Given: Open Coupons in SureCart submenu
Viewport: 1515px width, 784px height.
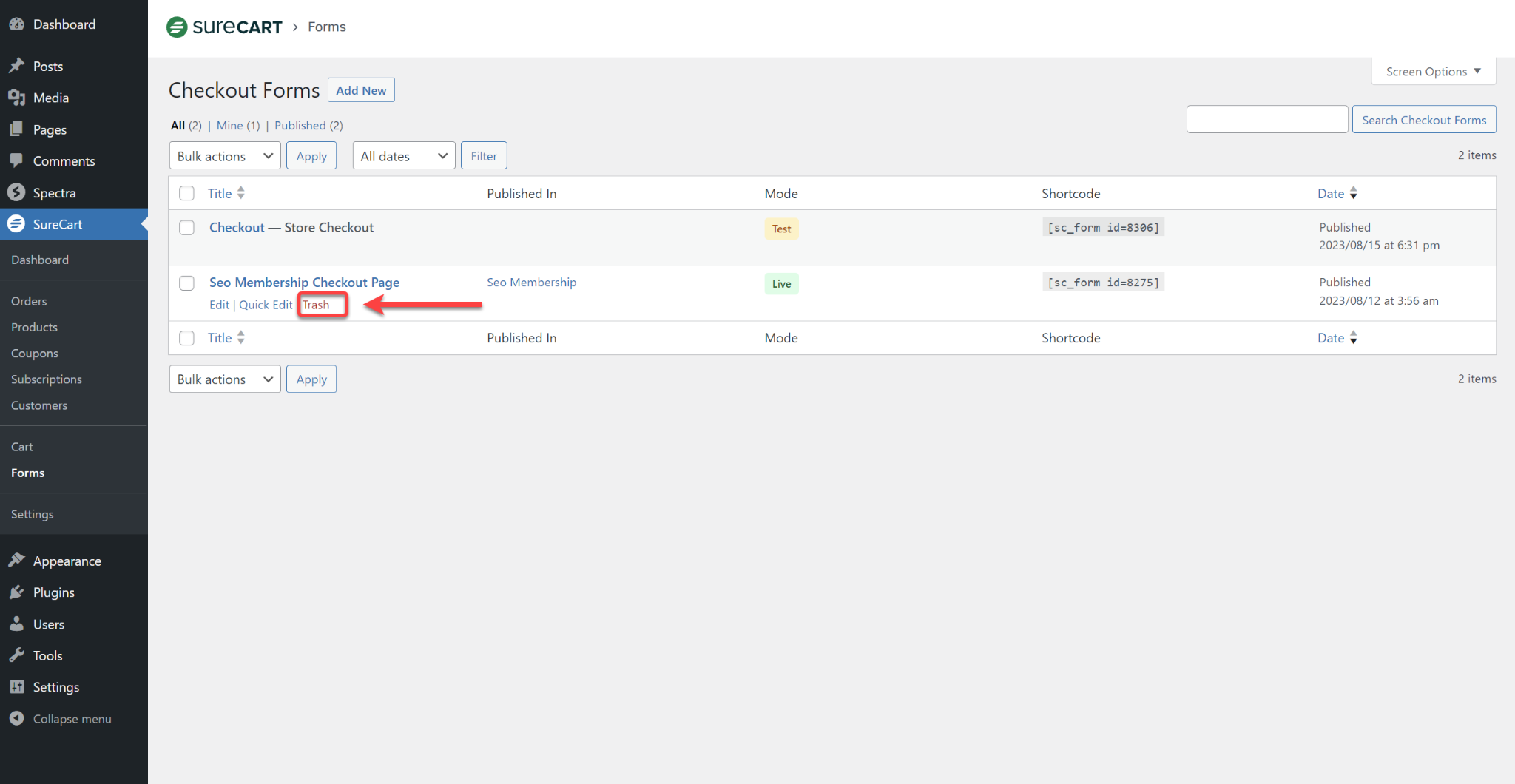Looking at the screenshot, I should [x=35, y=354].
